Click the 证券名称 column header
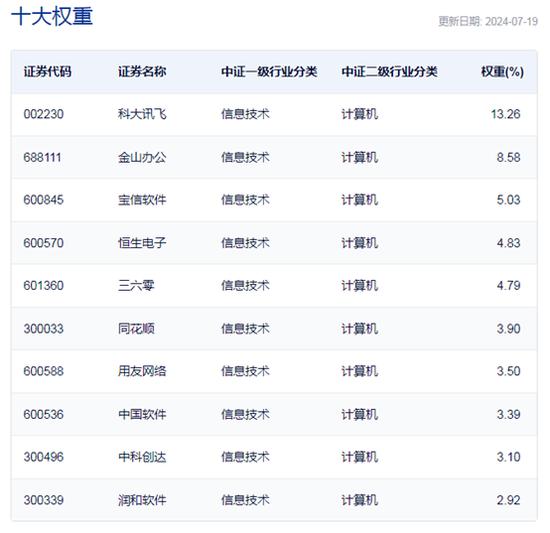Viewport: 550px width, 533px height. [x=142, y=72]
